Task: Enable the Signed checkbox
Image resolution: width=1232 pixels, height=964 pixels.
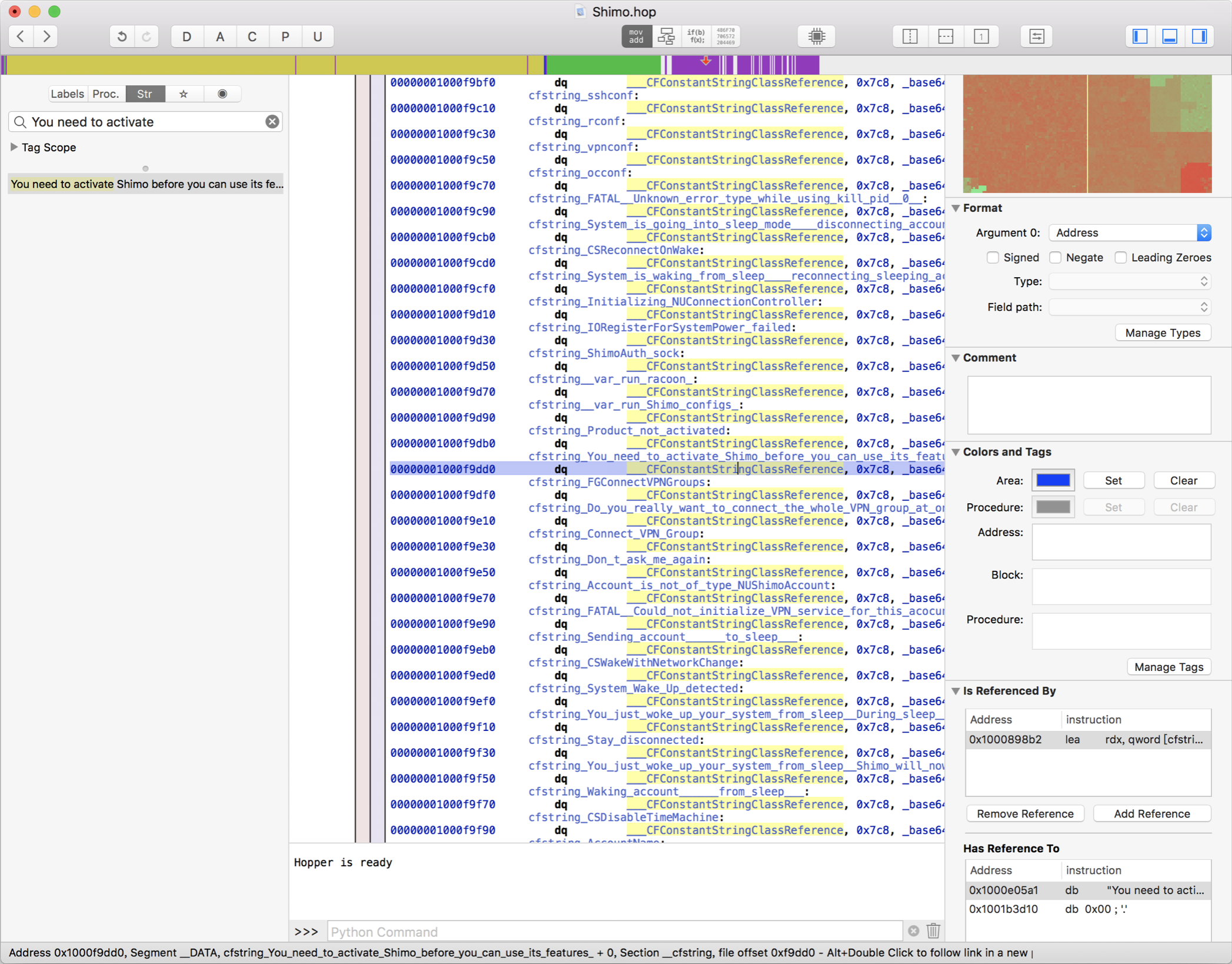Action: click(993, 258)
